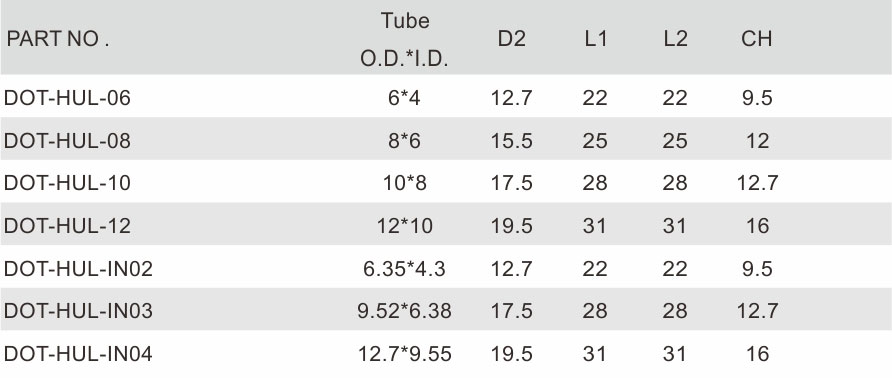Click the D2 column header

coord(512,39)
